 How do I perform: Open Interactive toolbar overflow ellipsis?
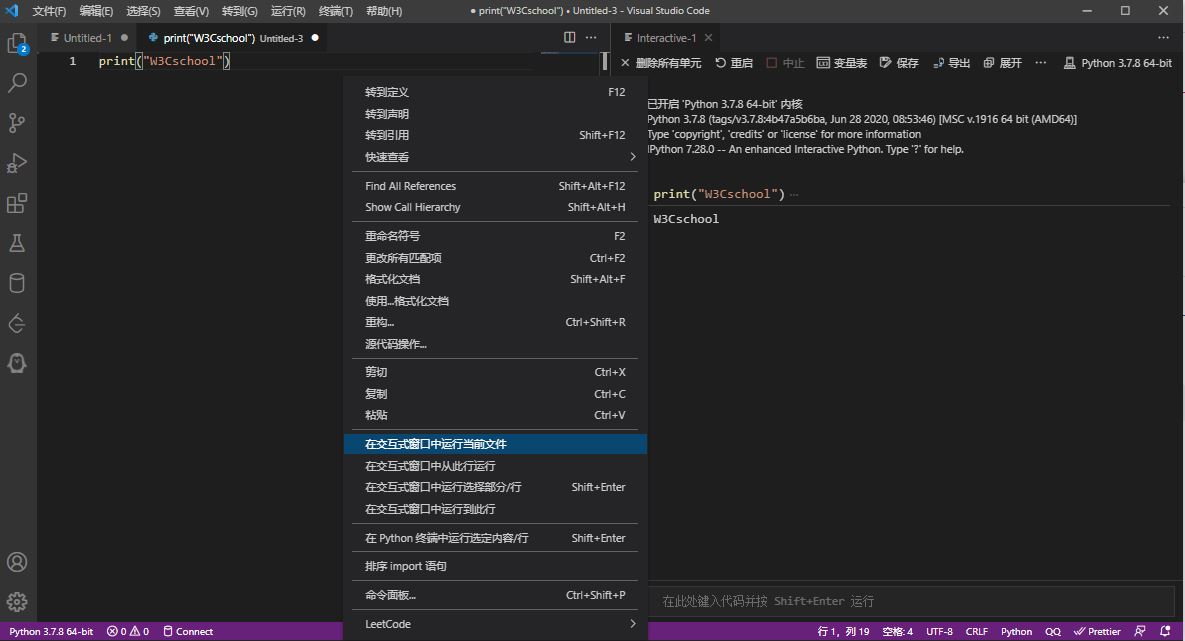tap(1041, 63)
